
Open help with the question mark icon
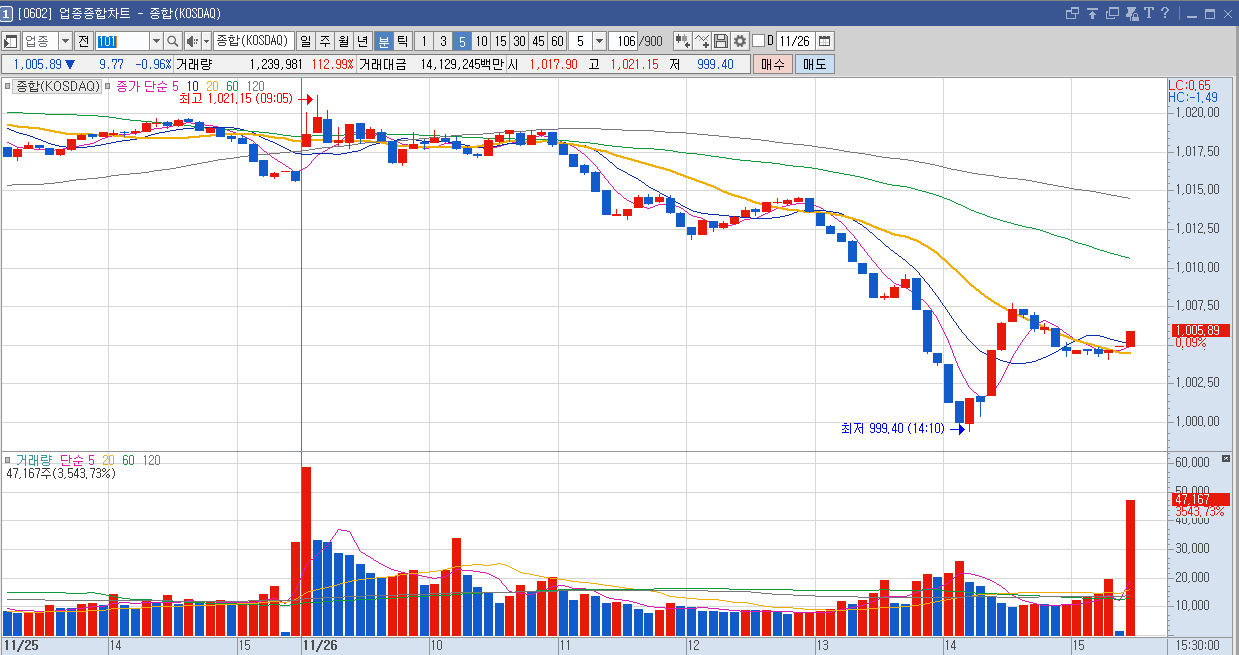click(x=1165, y=13)
